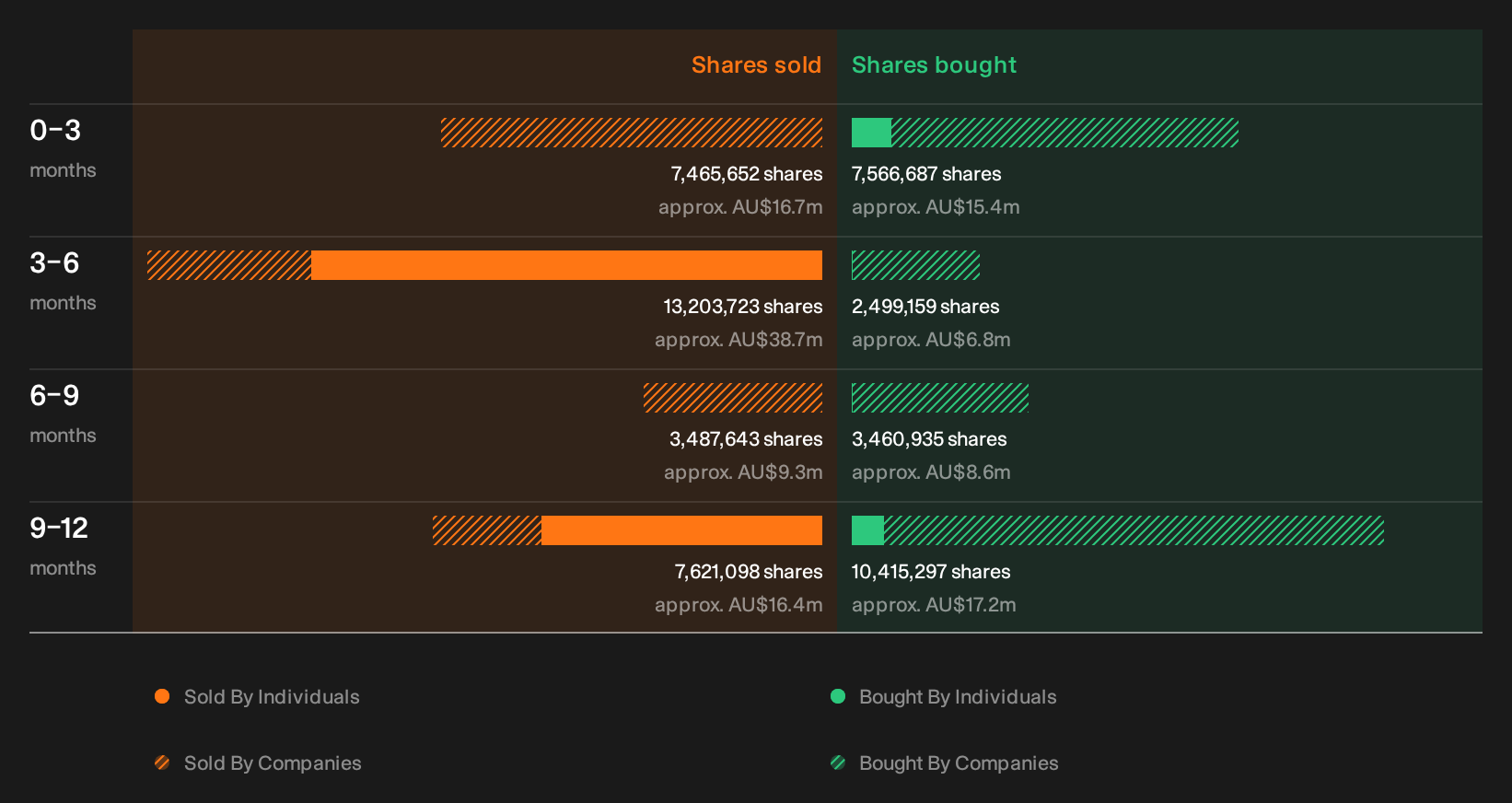Click the 9-12 months solid orange individuals segment

click(x=681, y=530)
